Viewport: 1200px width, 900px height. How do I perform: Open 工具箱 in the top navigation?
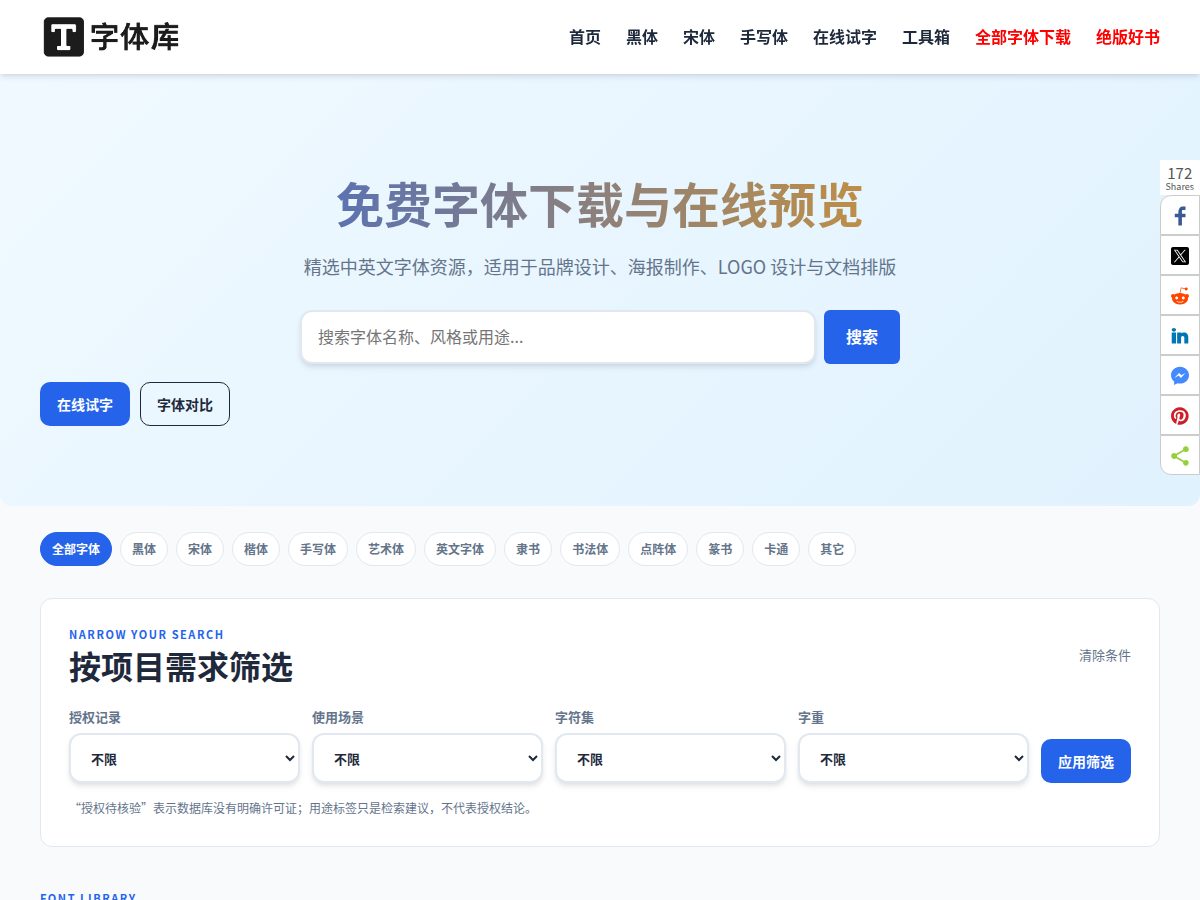[926, 37]
